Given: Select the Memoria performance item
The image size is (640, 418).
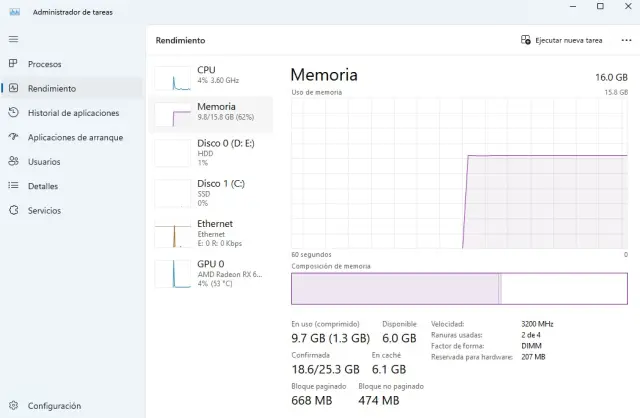Looking at the screenshot, I should (211, 113).
